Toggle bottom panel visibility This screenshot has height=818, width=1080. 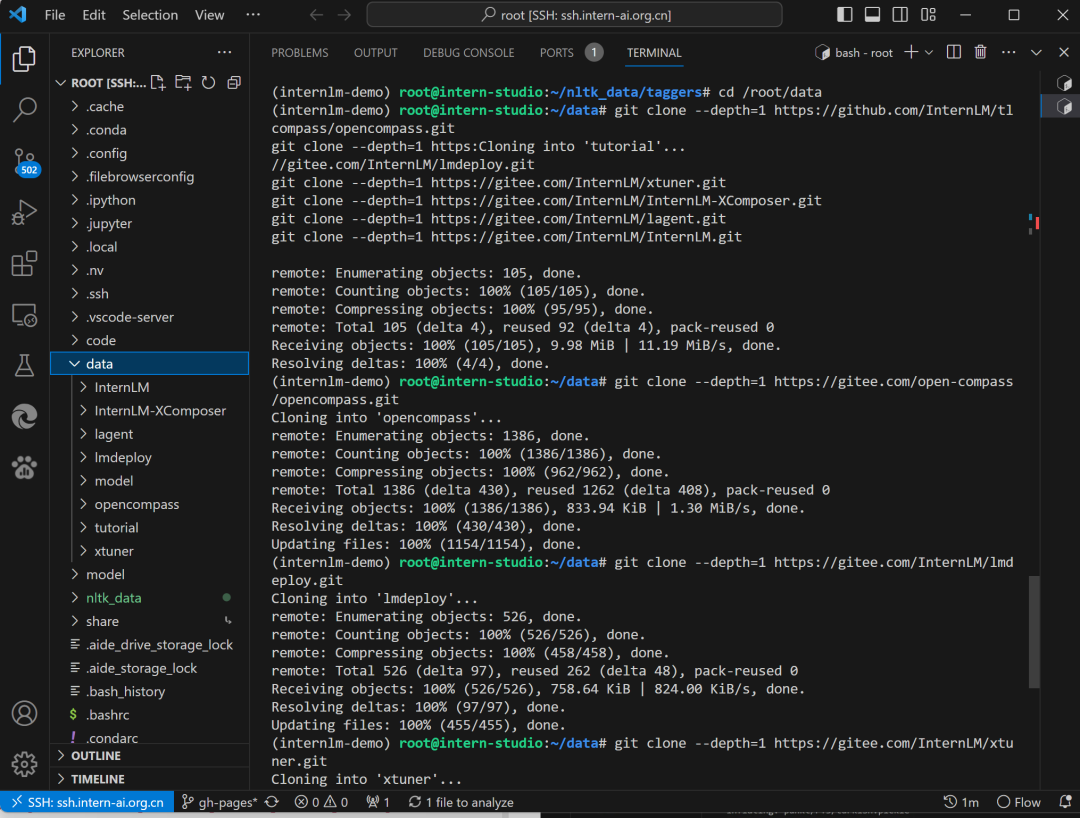[x=873, y=14]
